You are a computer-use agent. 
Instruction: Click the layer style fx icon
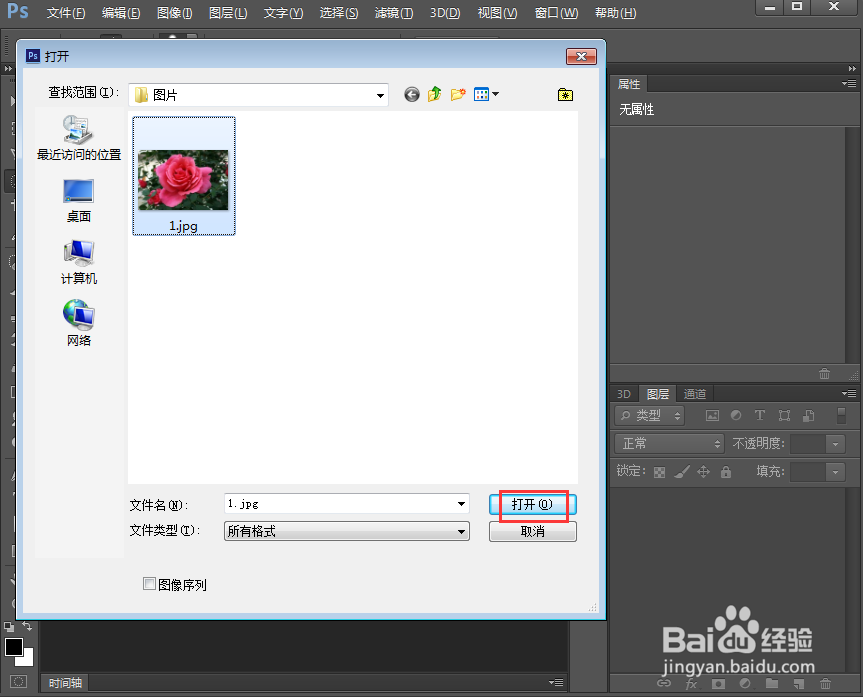point(691,684)
